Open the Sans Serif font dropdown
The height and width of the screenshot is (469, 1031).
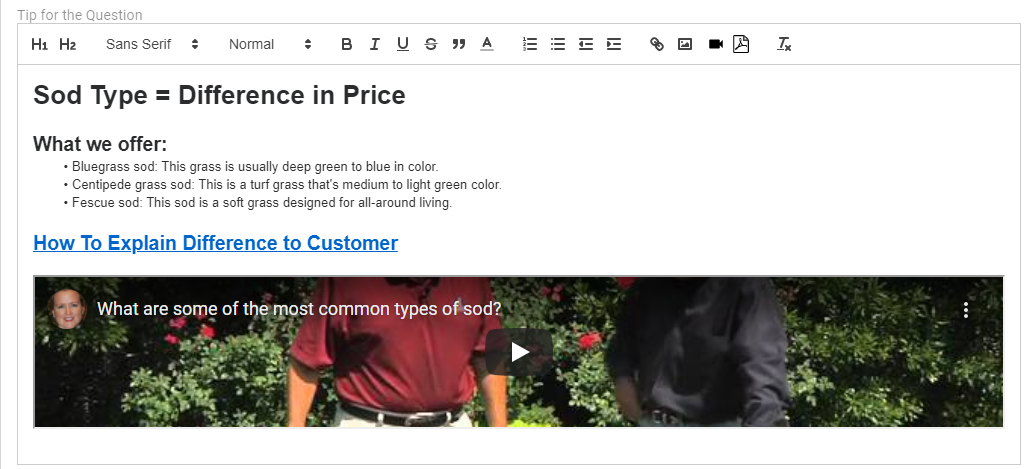click(x=152, y=44)
